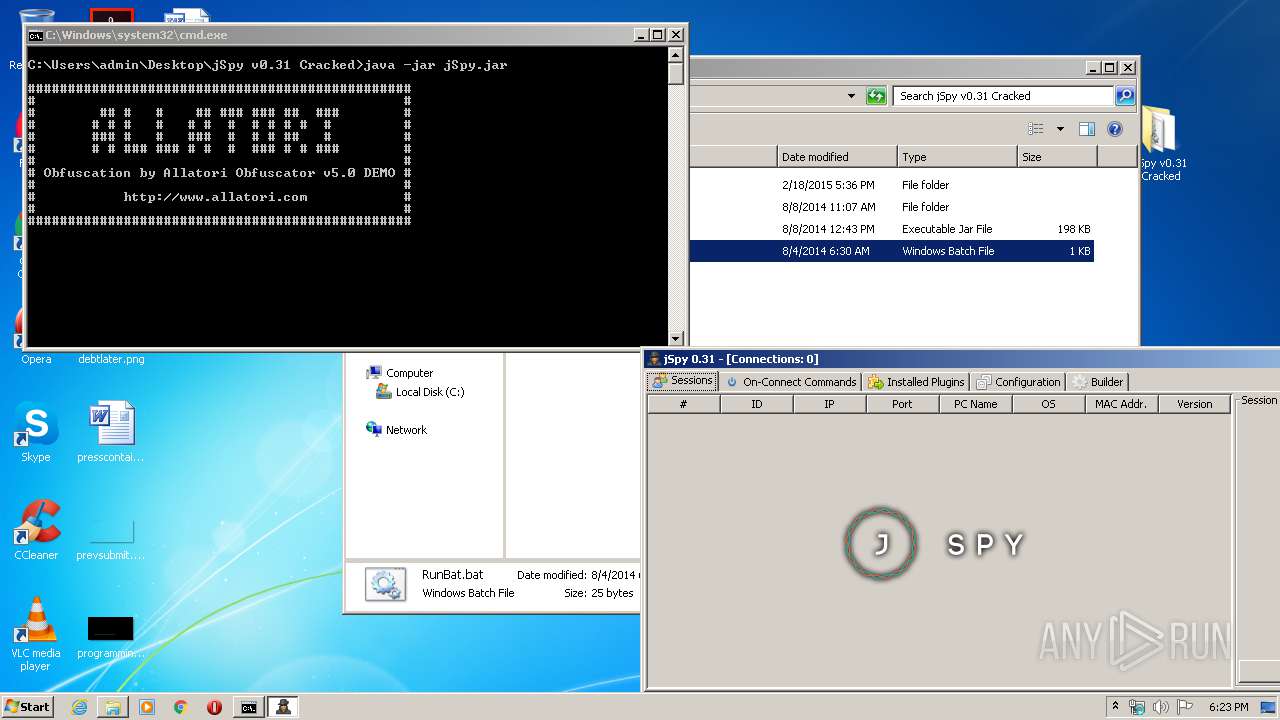Select the Windows Batch File row
The height and width of the screenshot is (720, 1280).
point(891,251)
